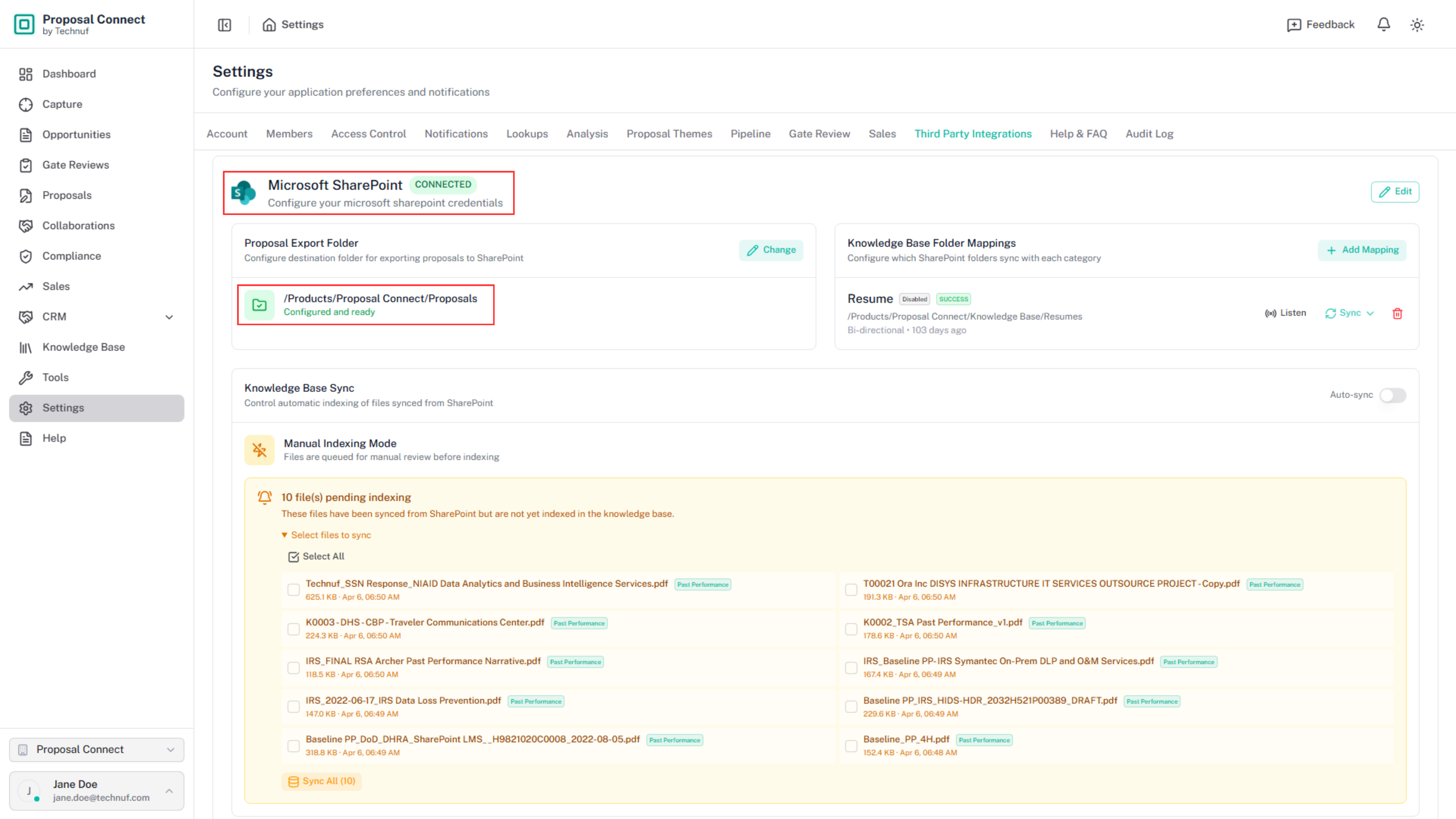Screen dimensions: 1456x819
Task: Check IRS_FINAL RSA Archer file
Action: (x=293, y=668)
